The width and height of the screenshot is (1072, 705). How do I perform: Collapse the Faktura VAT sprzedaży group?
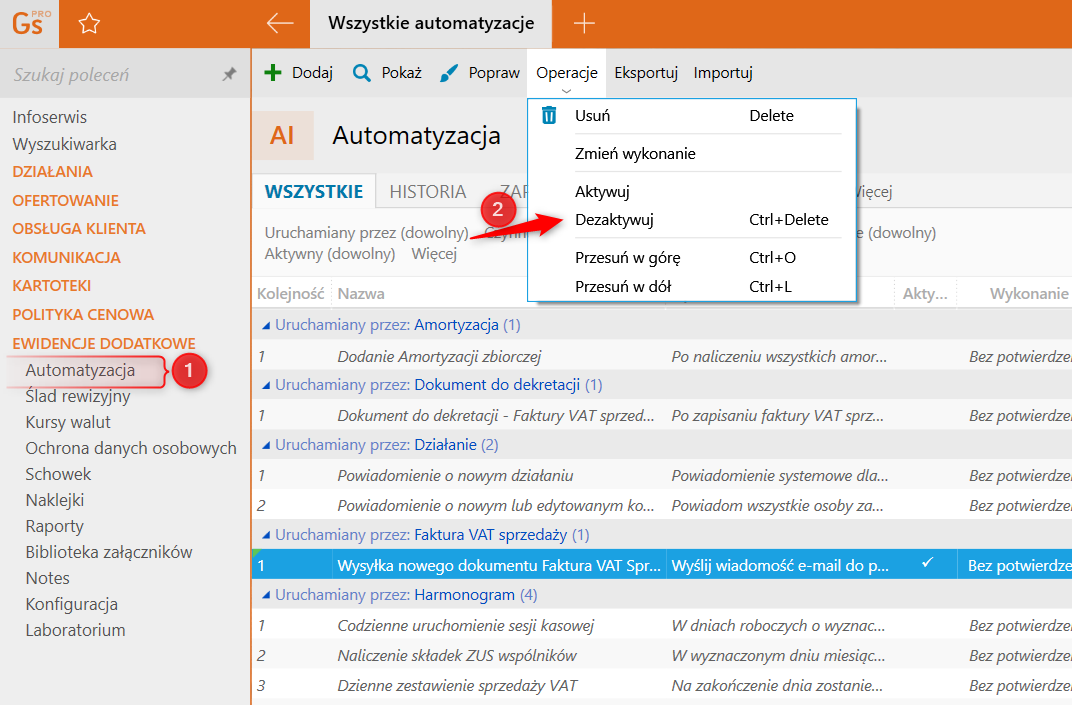coord(266,535)
